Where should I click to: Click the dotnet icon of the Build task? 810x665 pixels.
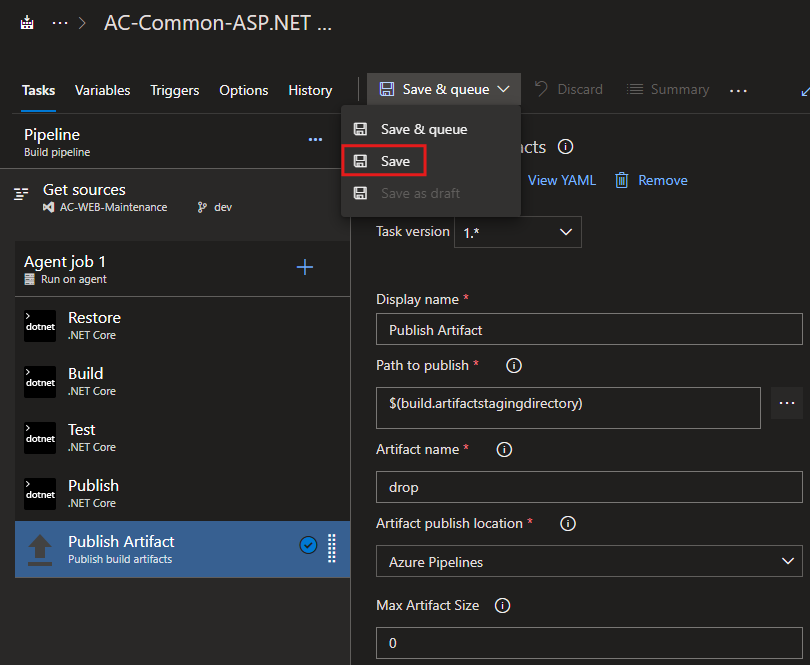tap(40, 382)
